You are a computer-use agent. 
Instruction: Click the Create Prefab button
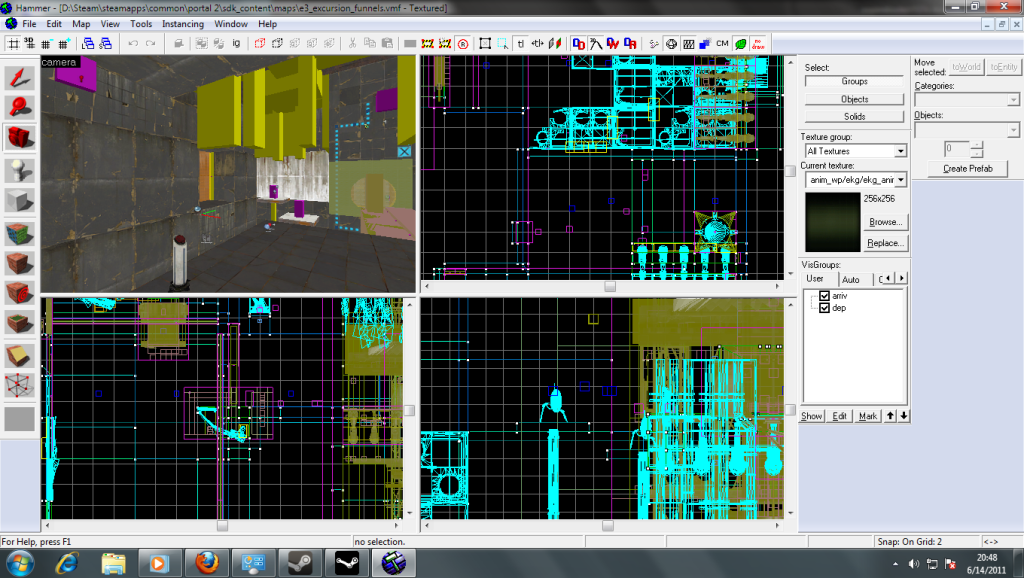tap(967, 169)
